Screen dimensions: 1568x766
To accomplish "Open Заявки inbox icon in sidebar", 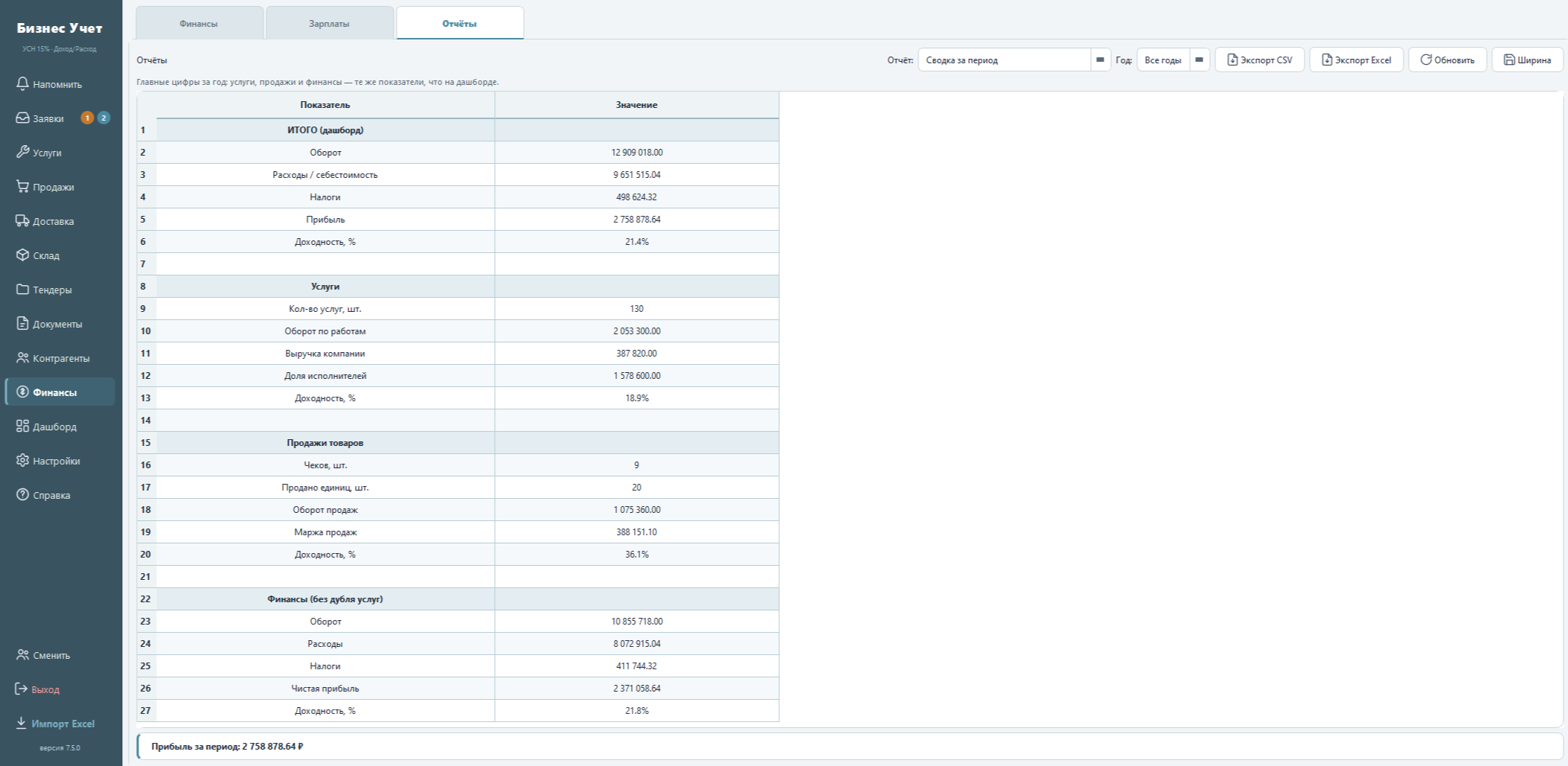I will click(22, 118).
